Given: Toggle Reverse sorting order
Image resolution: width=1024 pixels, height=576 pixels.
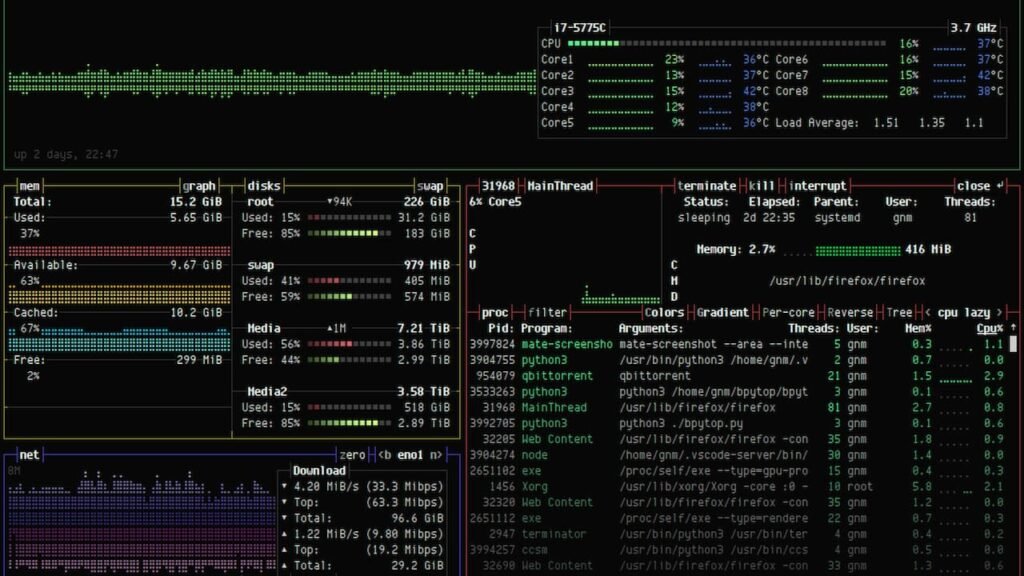Looking at the screenshot, I should click(850, 312).
